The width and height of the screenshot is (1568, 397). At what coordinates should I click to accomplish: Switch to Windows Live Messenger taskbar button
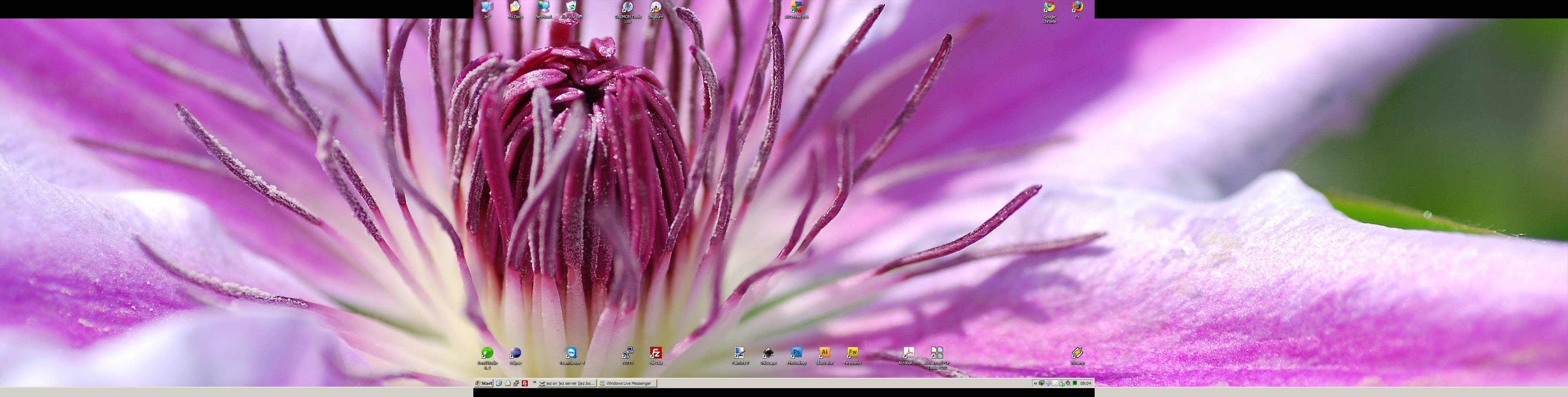[627, 383]
